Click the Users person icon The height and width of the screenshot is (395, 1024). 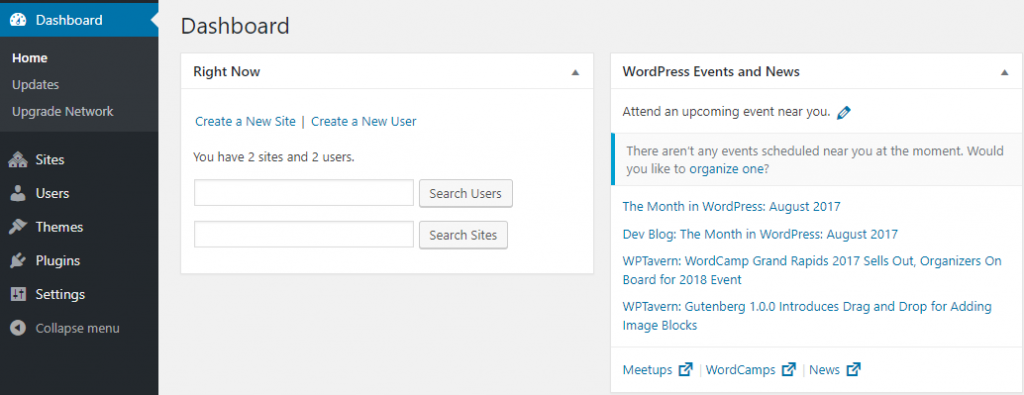point(18,193)
